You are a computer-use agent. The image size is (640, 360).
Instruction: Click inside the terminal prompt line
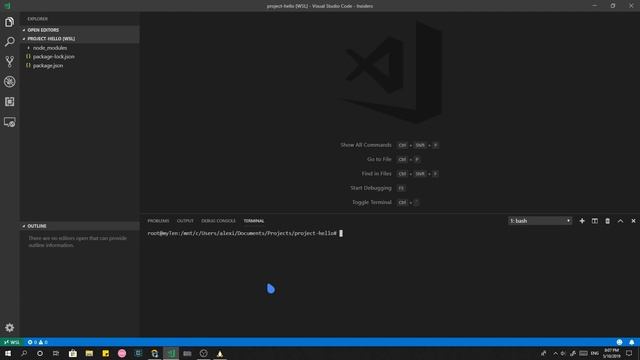click(245, 233)
